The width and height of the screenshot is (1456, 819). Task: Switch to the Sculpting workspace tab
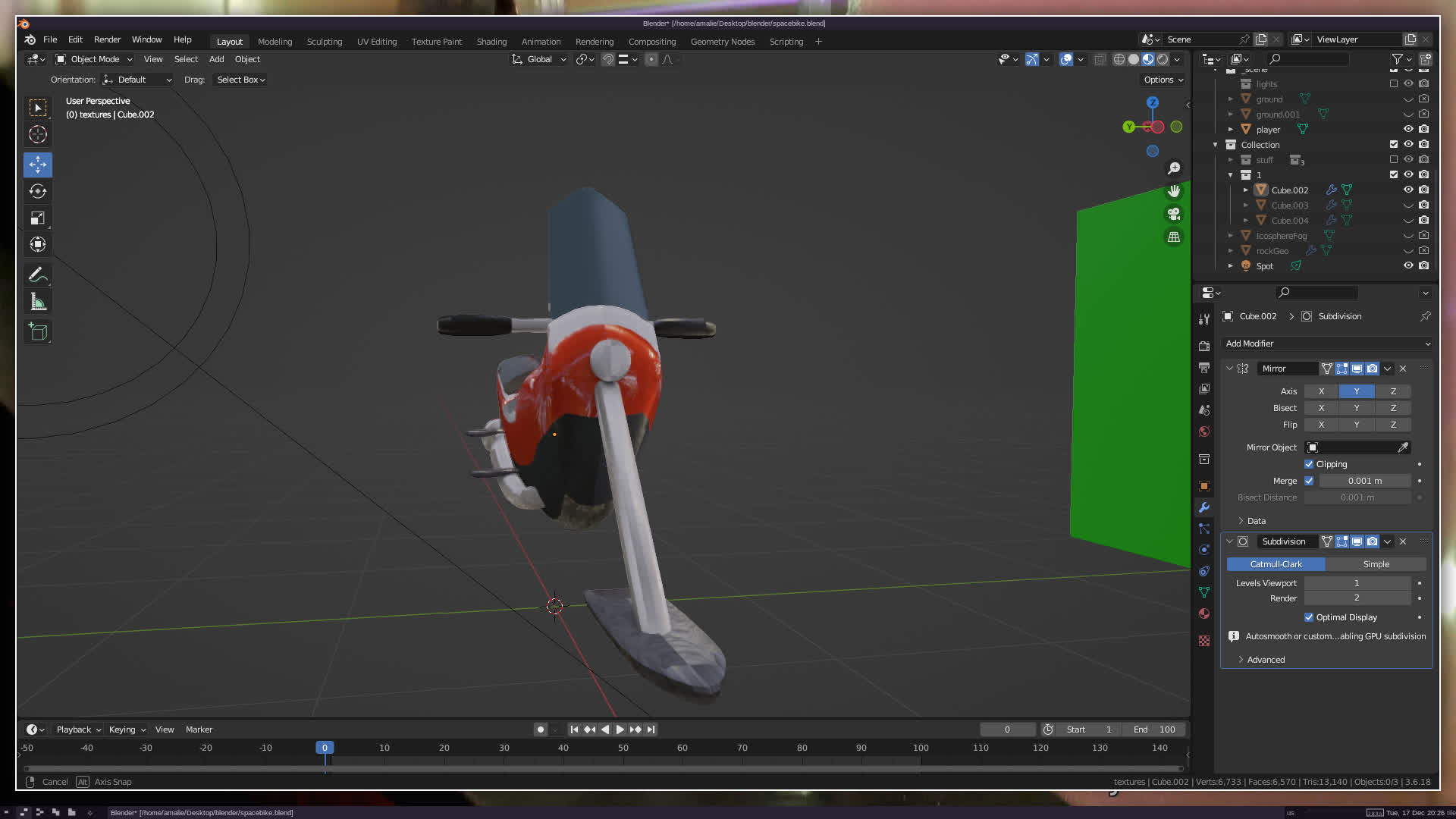click(324, 42)
